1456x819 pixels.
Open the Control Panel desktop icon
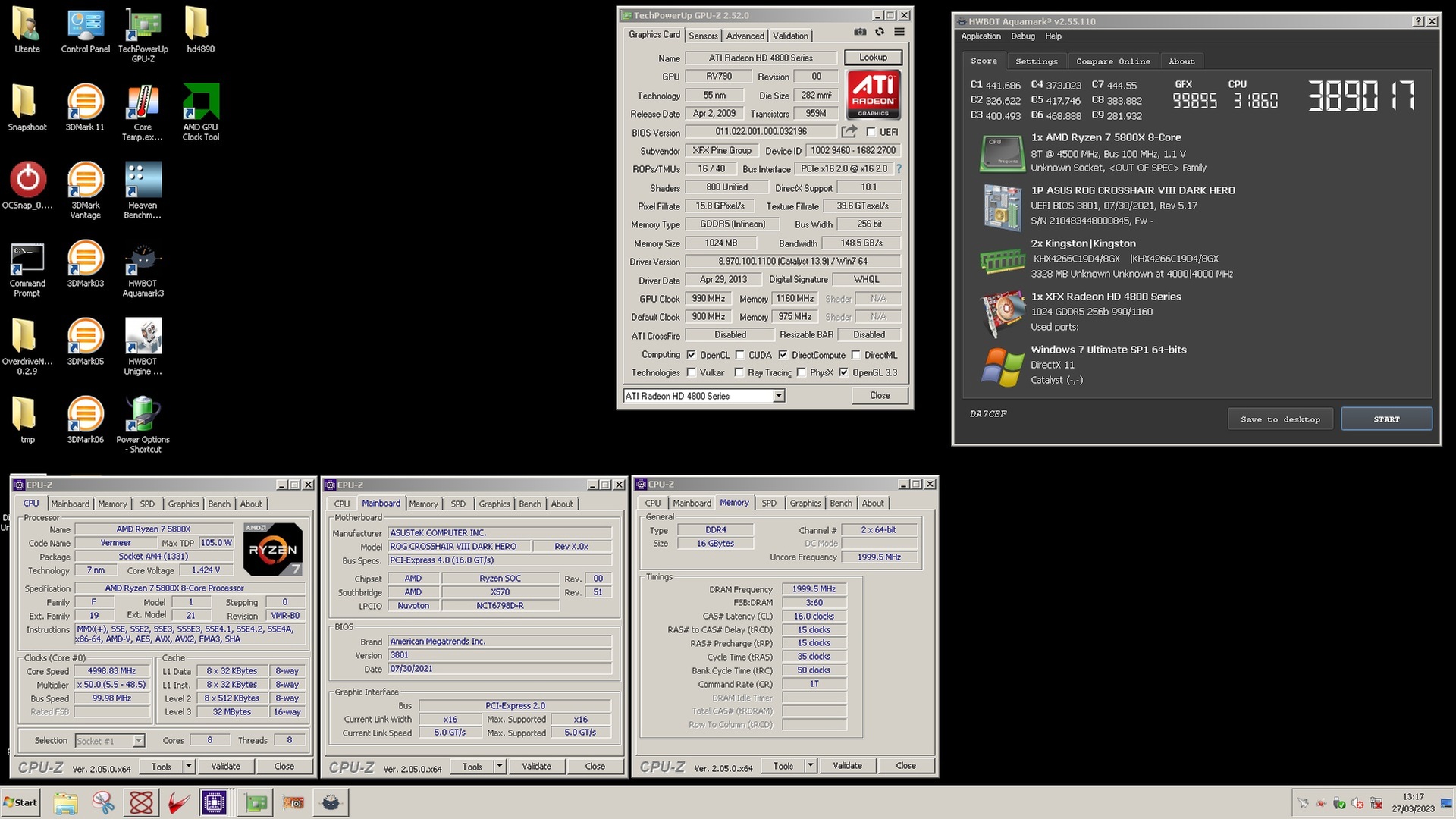[85, 30]
